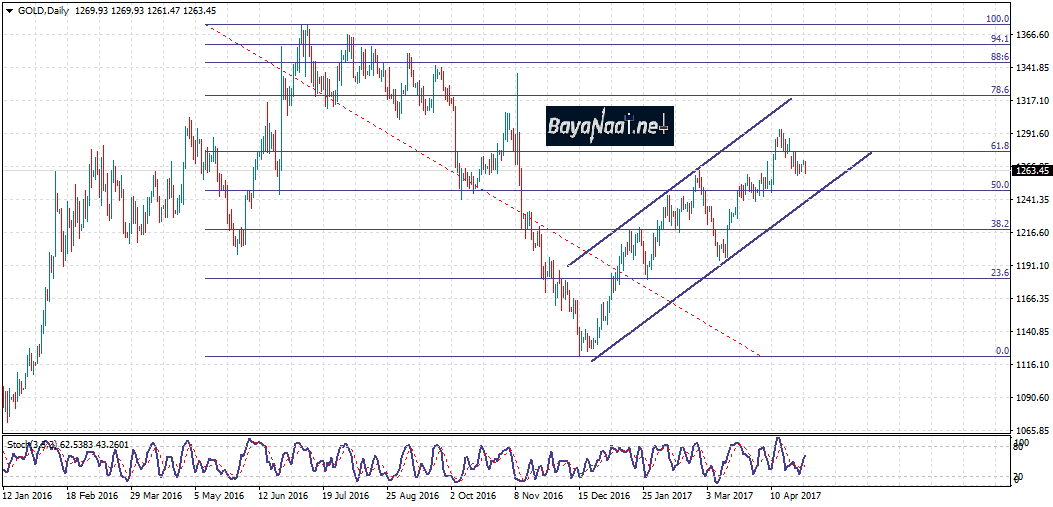Click the 78.6 Fibonacci level label
Viewport: 1053px width, 507px height.
(998, 90)
